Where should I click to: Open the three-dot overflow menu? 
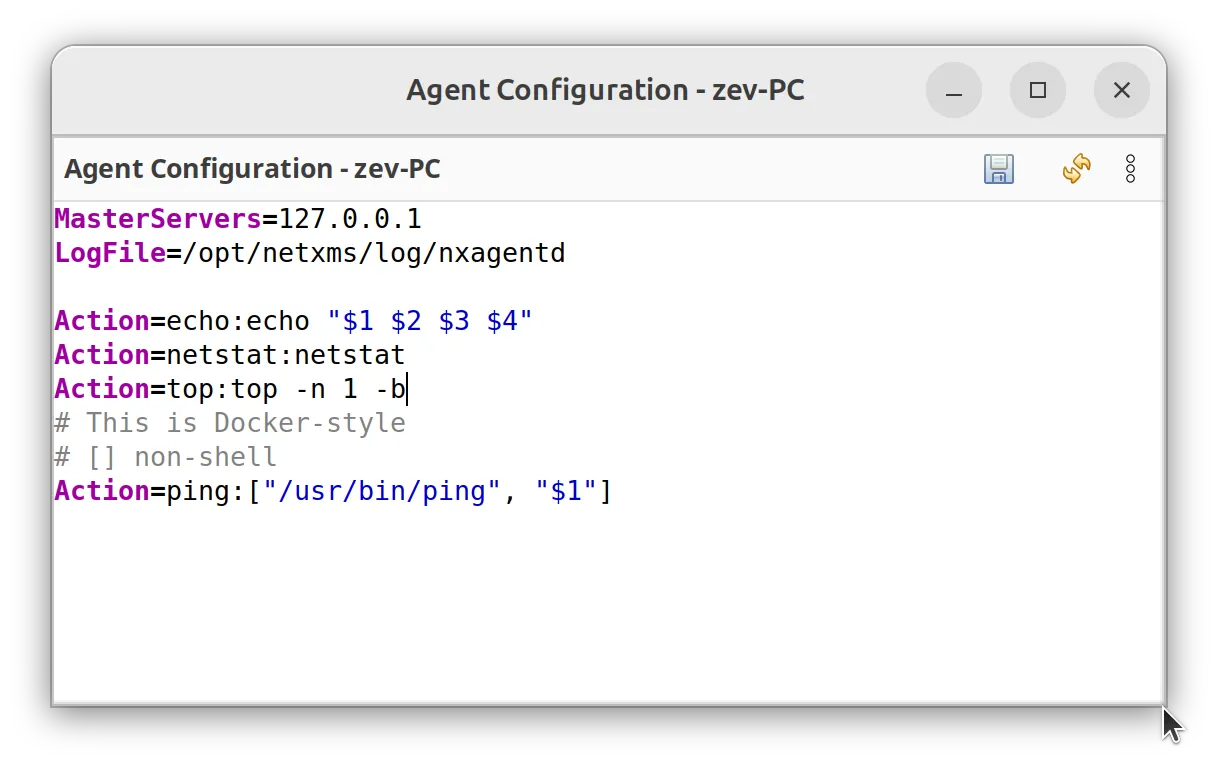pyautogui.click(x=1130, y=169)
